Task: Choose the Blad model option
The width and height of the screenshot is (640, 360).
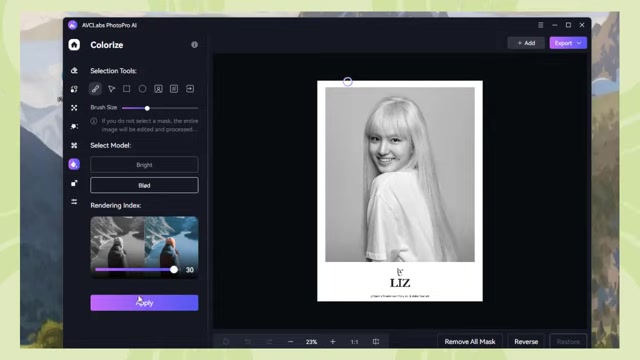Action: tap(144, 185)
